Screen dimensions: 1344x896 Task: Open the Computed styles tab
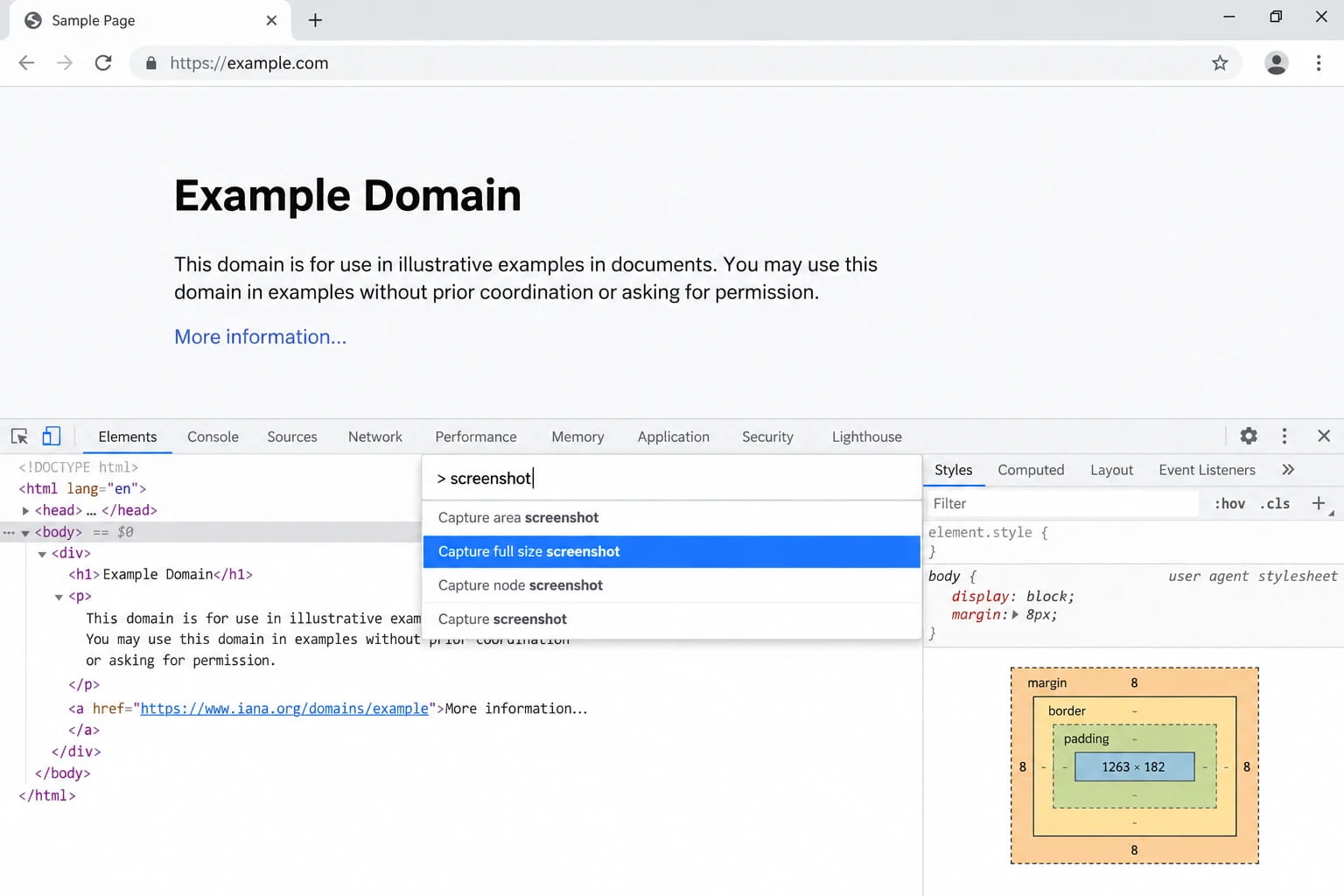1031,470
